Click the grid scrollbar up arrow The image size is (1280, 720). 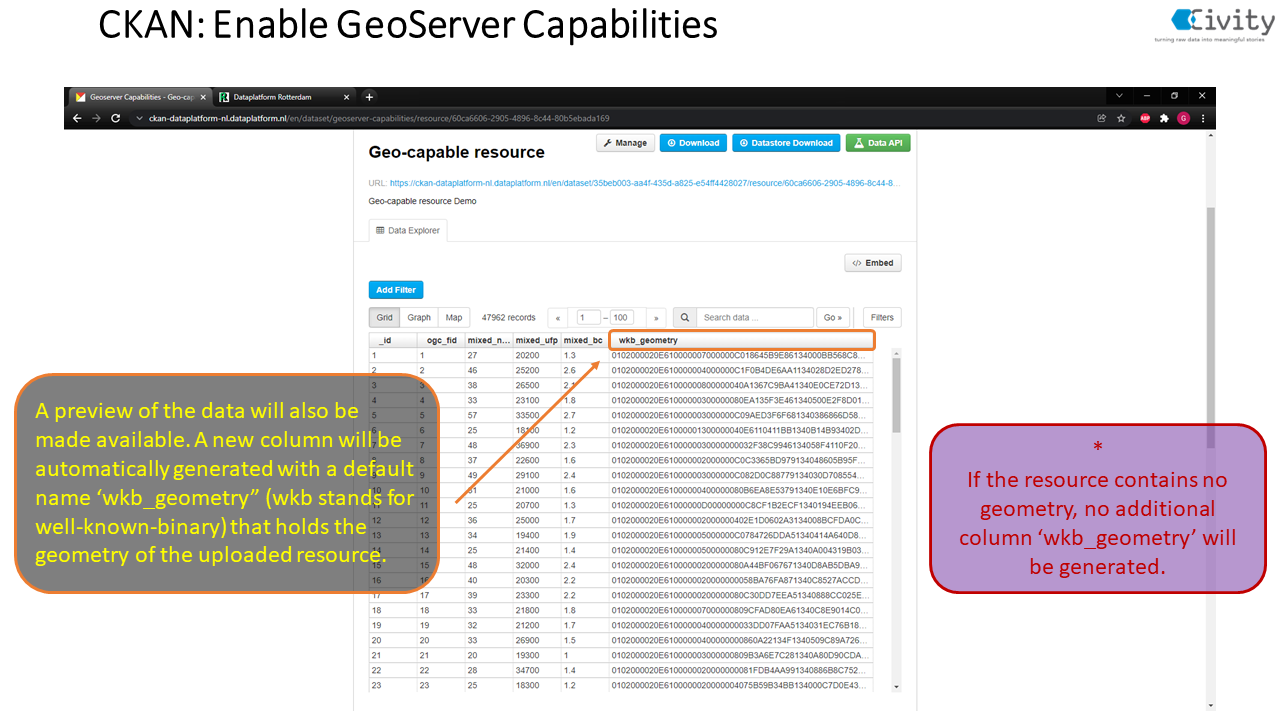(895, 354)
